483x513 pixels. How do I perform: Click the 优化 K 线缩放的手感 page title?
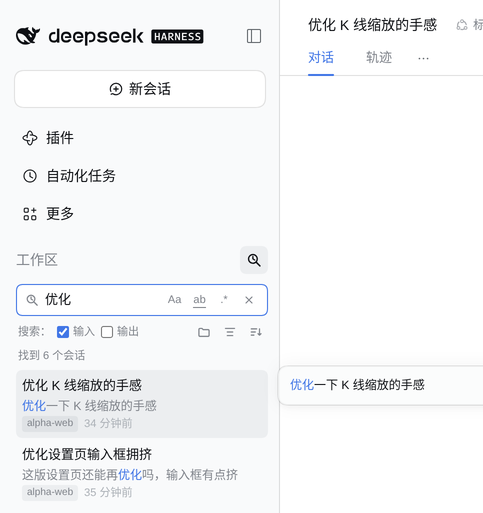[x=372, y=25]
